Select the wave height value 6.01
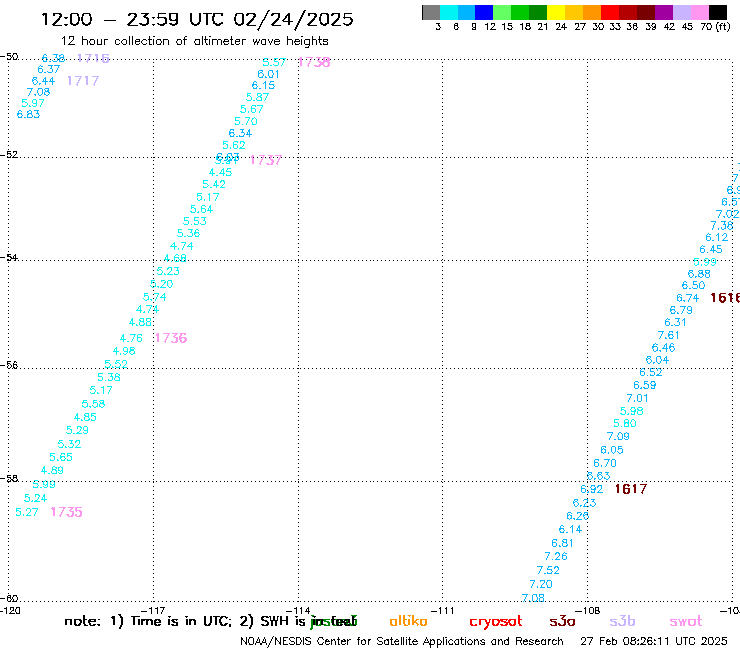Screen dimensions: 740x650 [269, 74]
